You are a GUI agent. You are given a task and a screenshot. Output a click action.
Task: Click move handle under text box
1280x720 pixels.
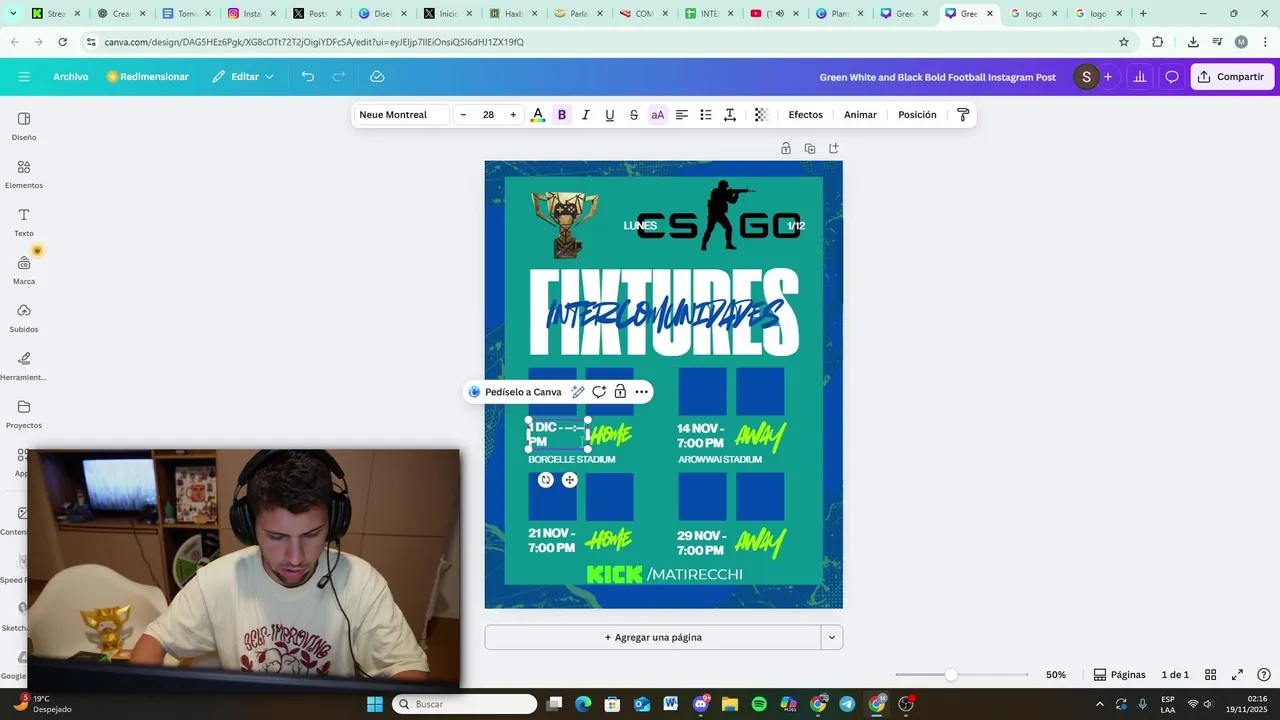pos(570,480)
